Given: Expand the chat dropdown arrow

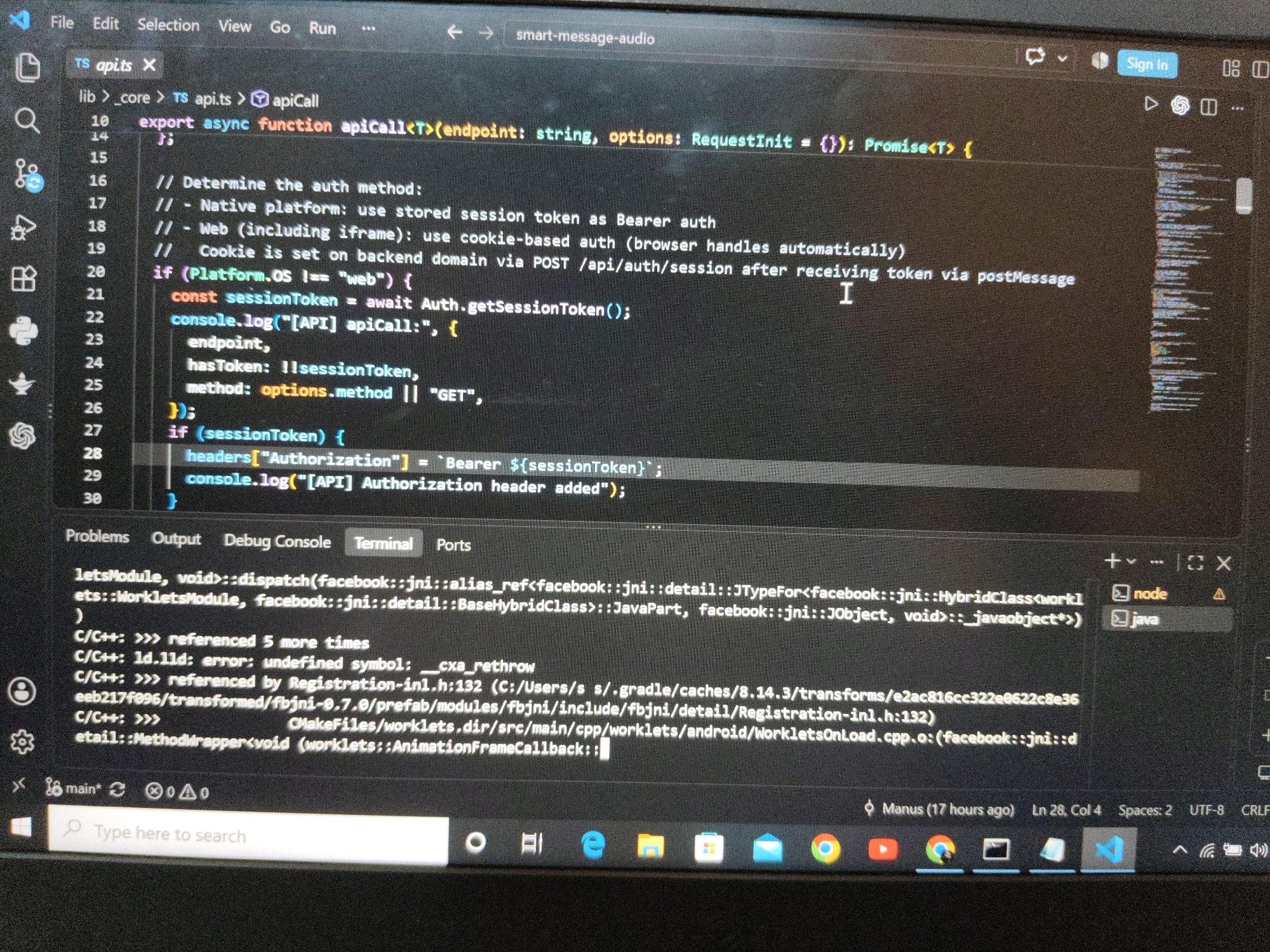Looking at the screenshot, I should point(1062,58).
